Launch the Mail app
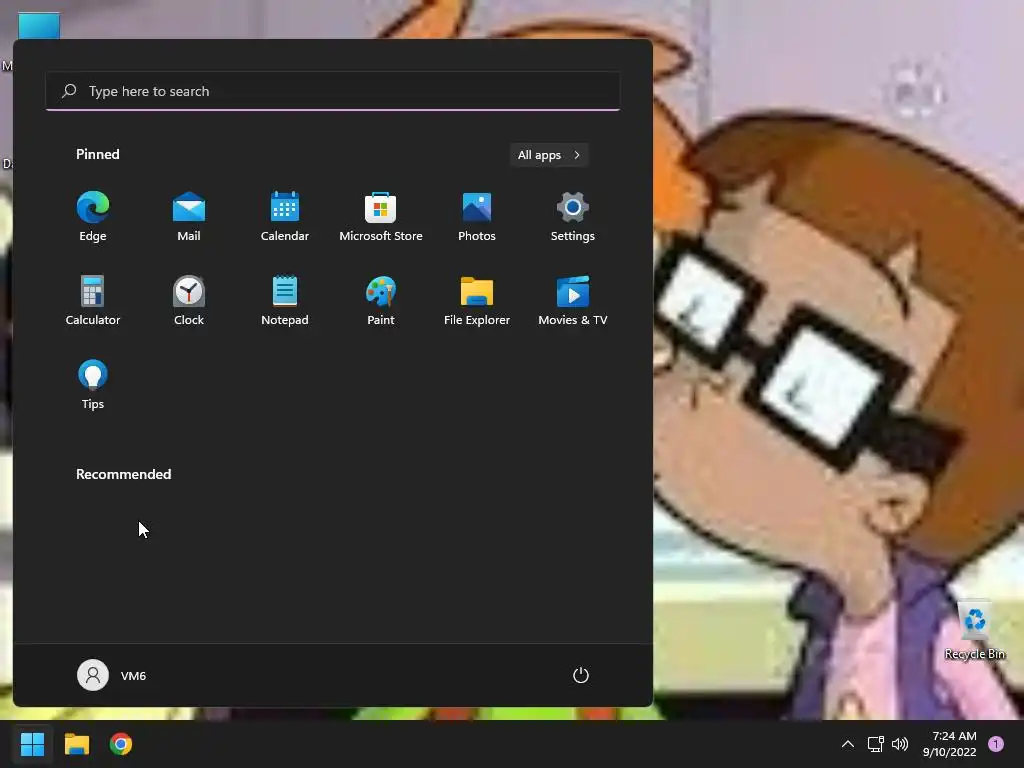Screen dimensions: 1024x768 coord(189,217)
